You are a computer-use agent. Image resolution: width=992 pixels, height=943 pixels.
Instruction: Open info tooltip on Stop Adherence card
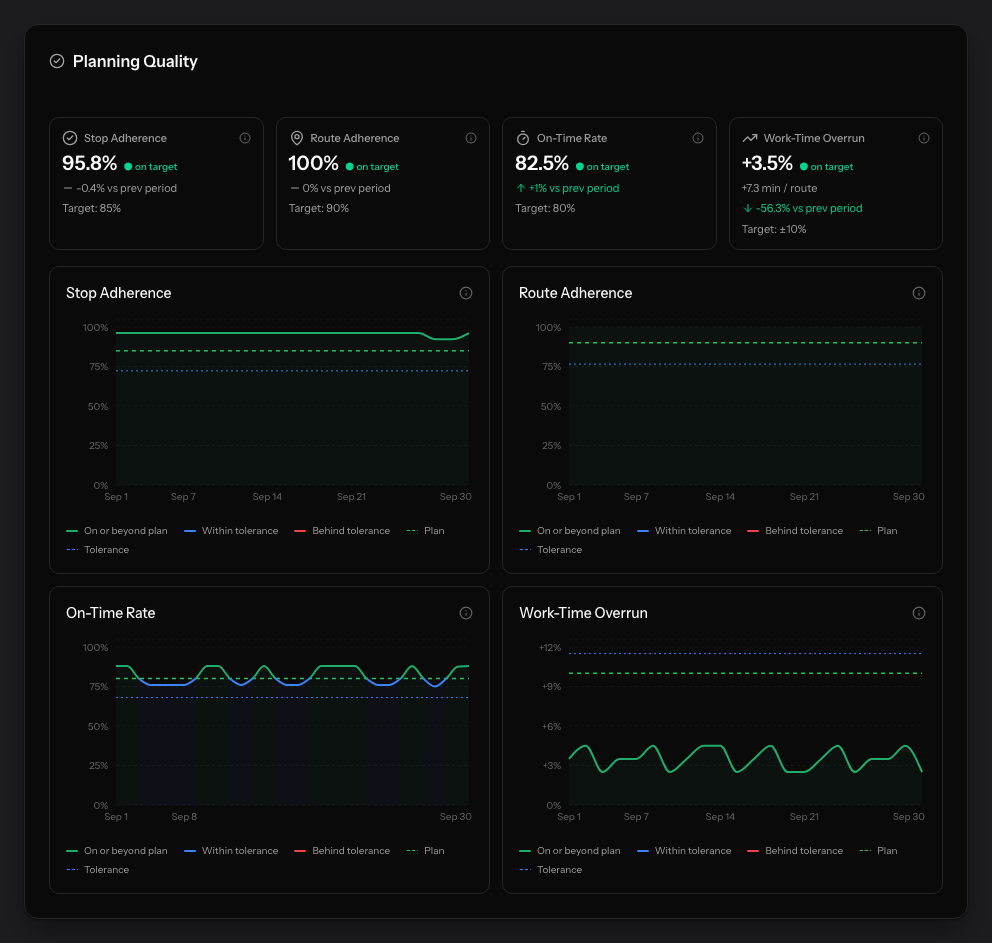tap(245, 138)
